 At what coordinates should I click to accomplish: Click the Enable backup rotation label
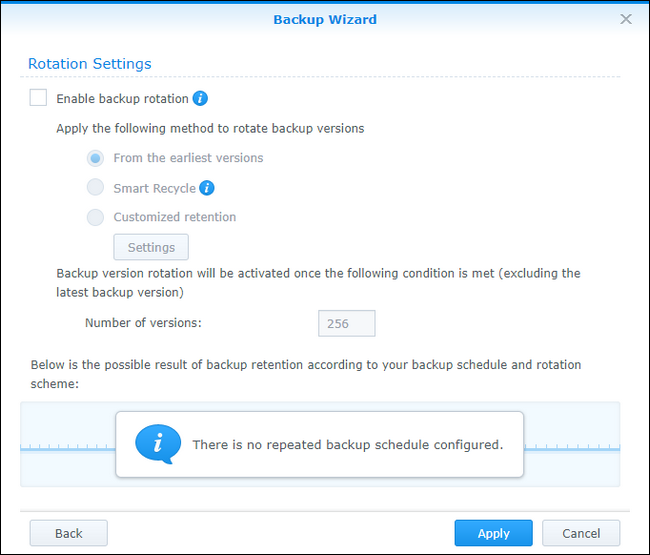(x=122, y=99)
